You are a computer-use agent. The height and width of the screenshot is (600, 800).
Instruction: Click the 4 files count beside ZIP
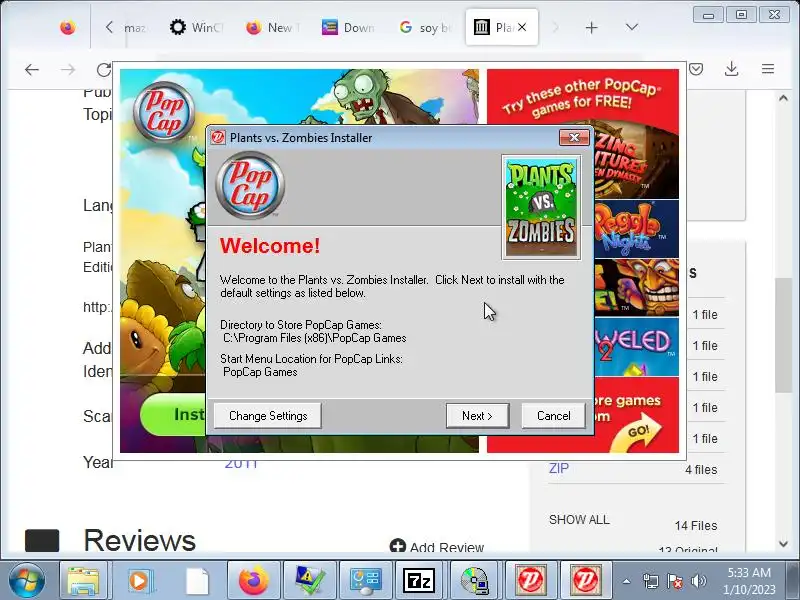701,469
